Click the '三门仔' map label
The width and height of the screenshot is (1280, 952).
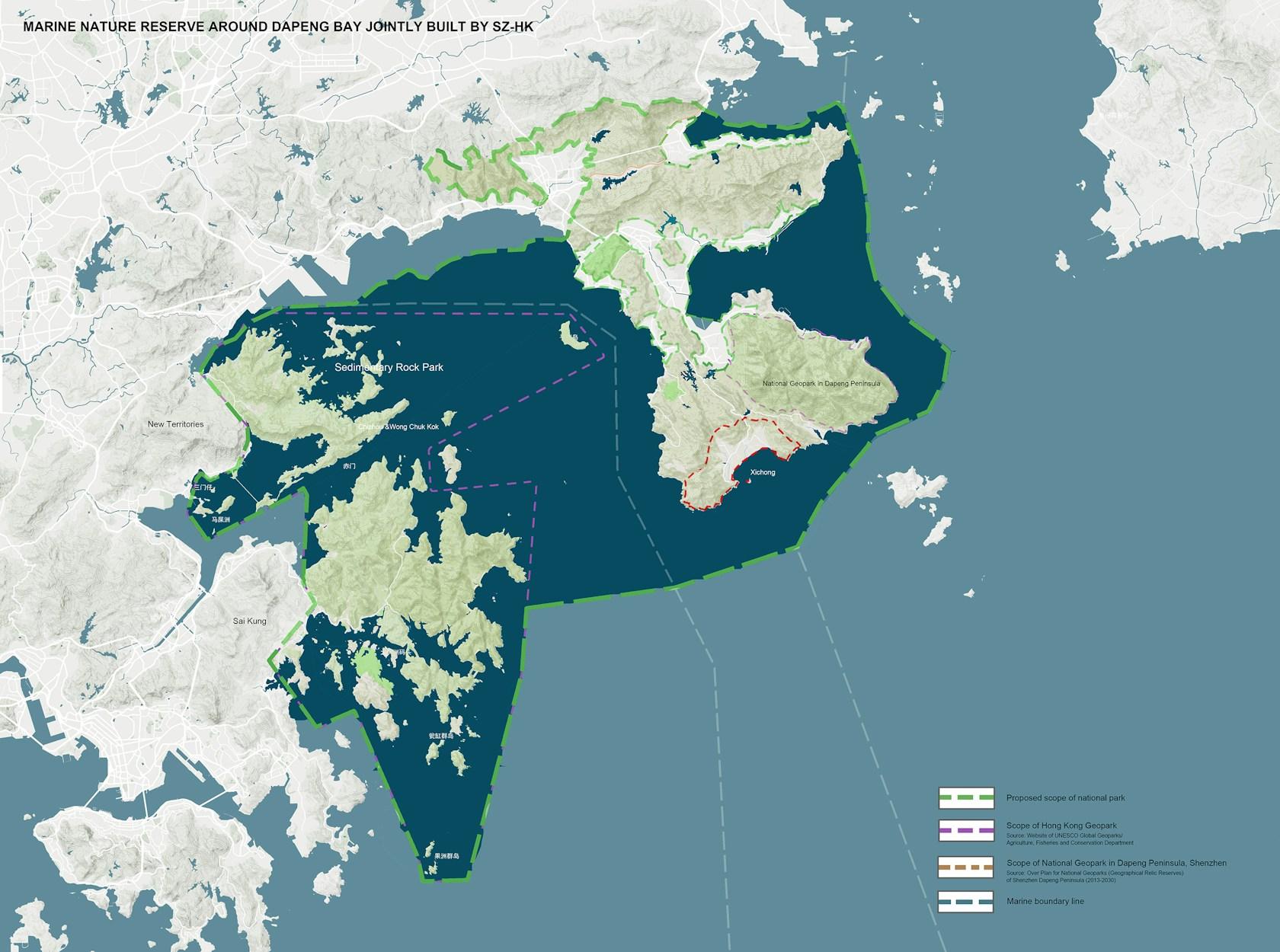click(205, 486)
